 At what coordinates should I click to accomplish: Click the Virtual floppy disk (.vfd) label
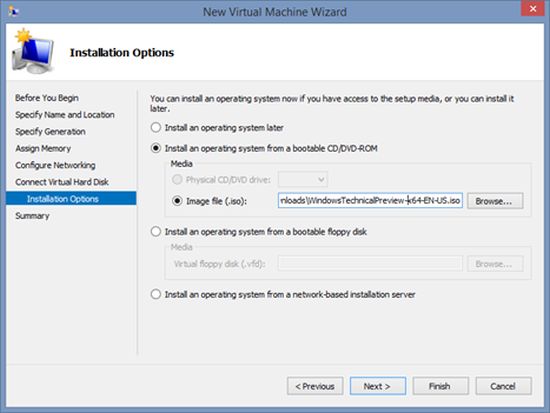219,264
